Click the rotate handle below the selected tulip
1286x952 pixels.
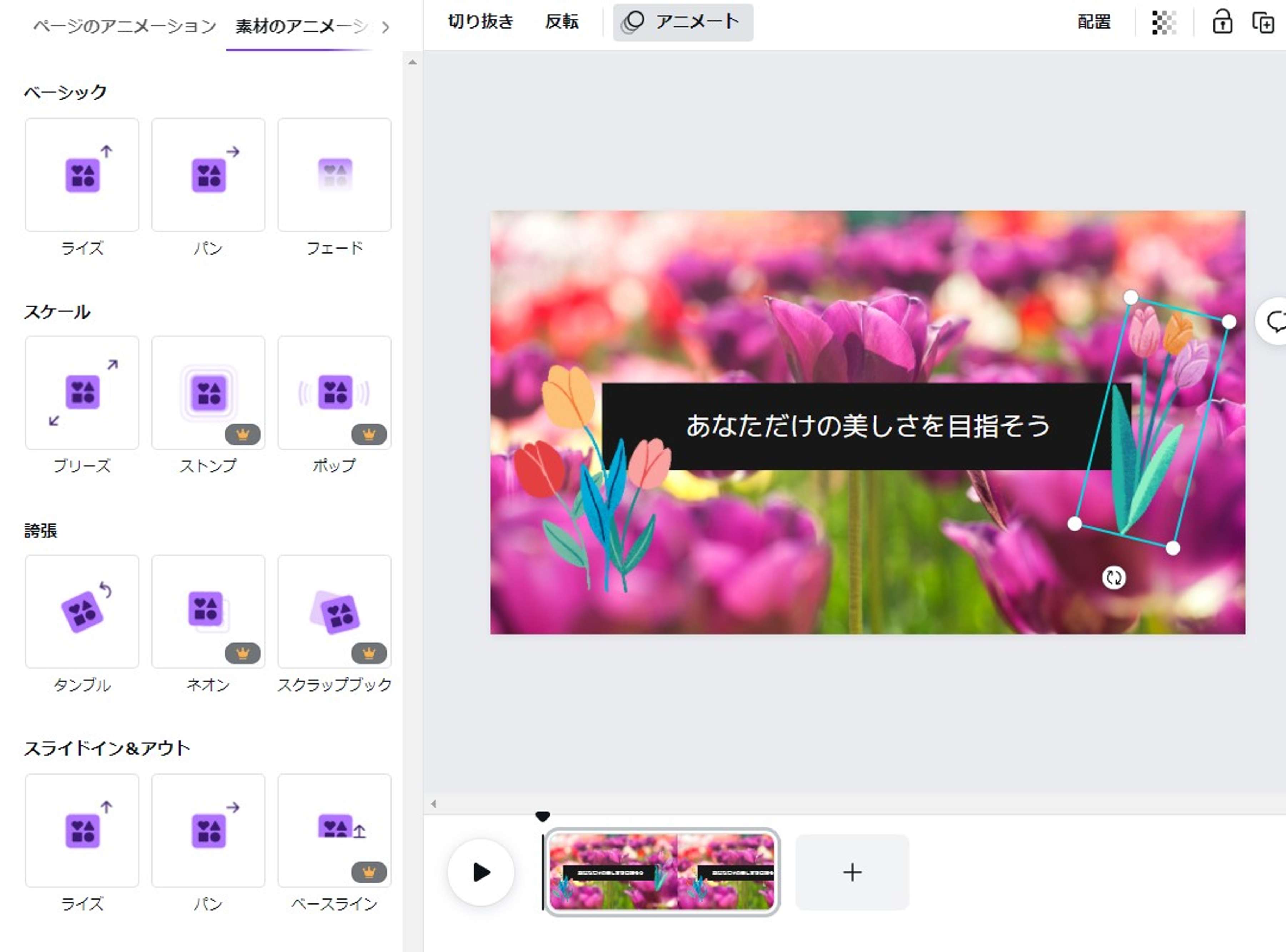(1114, 577)
